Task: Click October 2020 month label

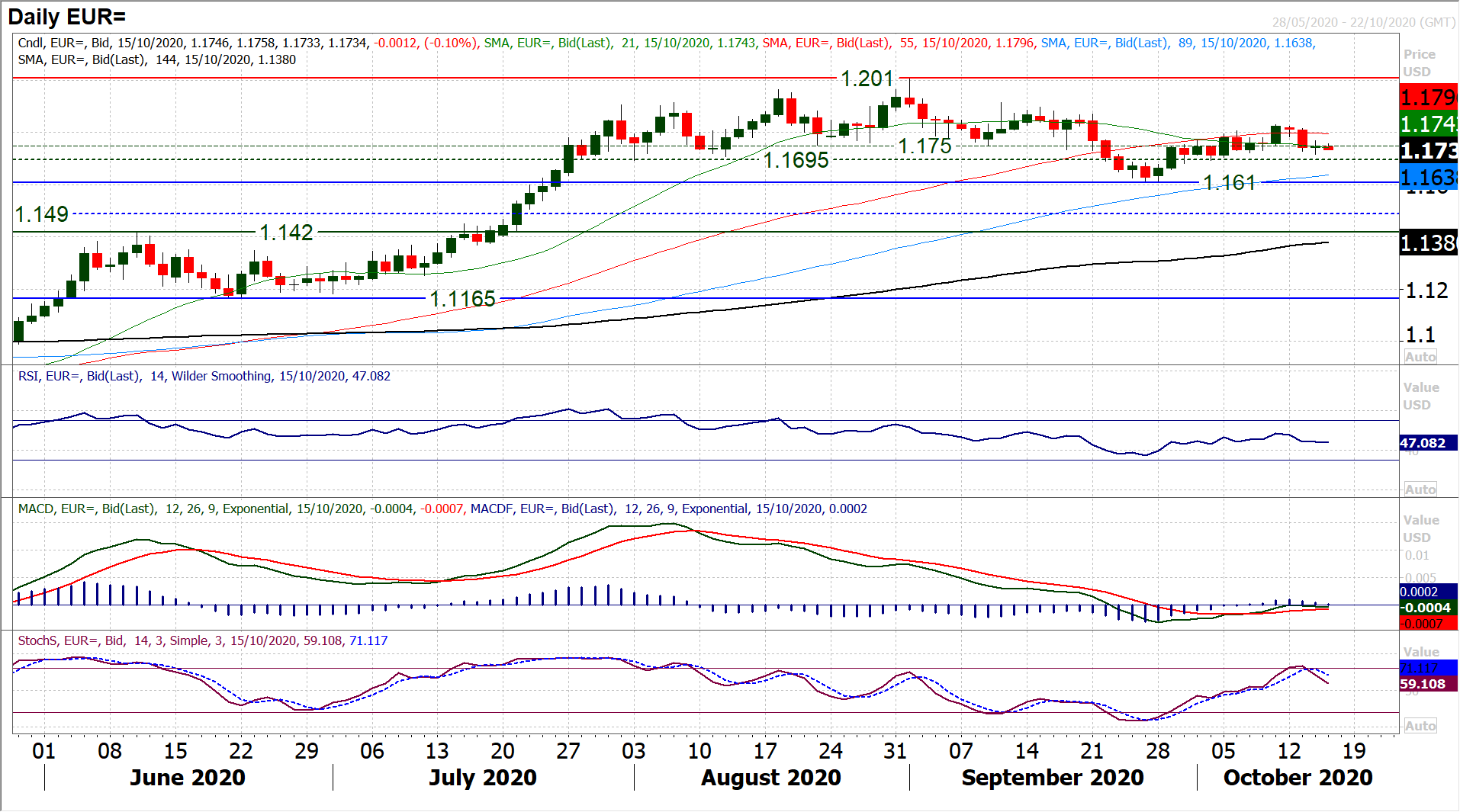Action: [x=1298, y=778]
